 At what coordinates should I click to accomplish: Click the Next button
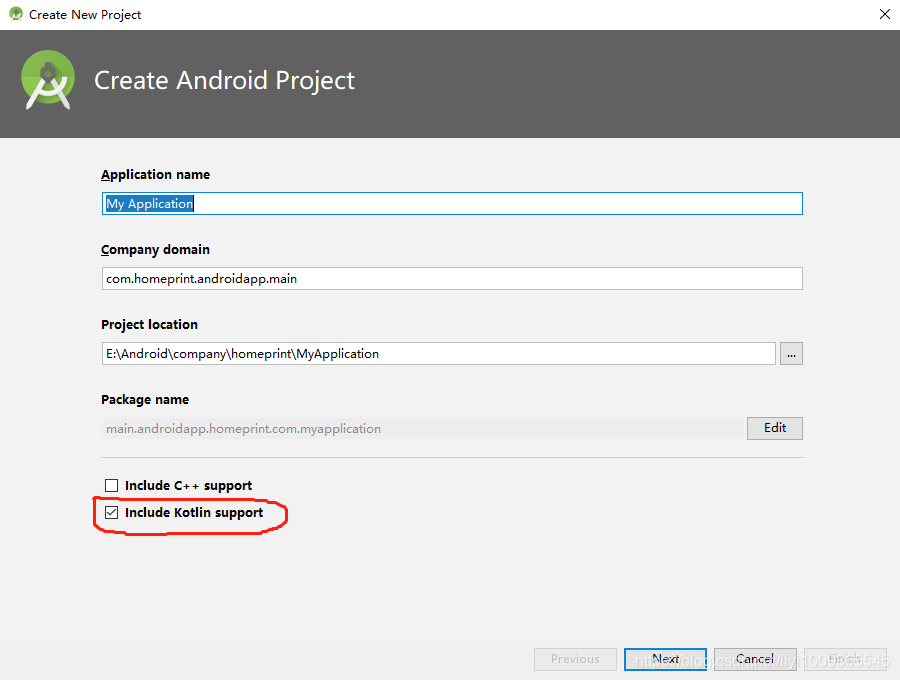(665, 659)
